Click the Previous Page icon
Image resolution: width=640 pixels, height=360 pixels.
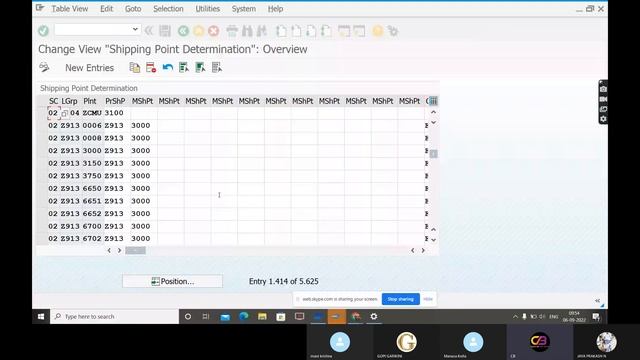coord(296,31)
